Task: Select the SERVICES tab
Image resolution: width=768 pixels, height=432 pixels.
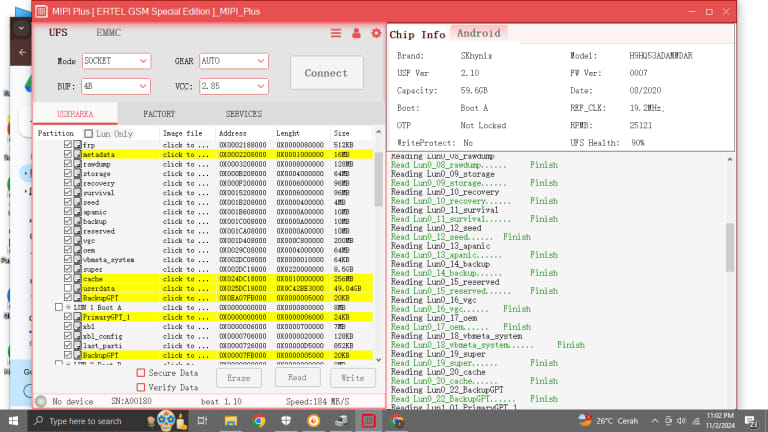Action: coord(243,114)
